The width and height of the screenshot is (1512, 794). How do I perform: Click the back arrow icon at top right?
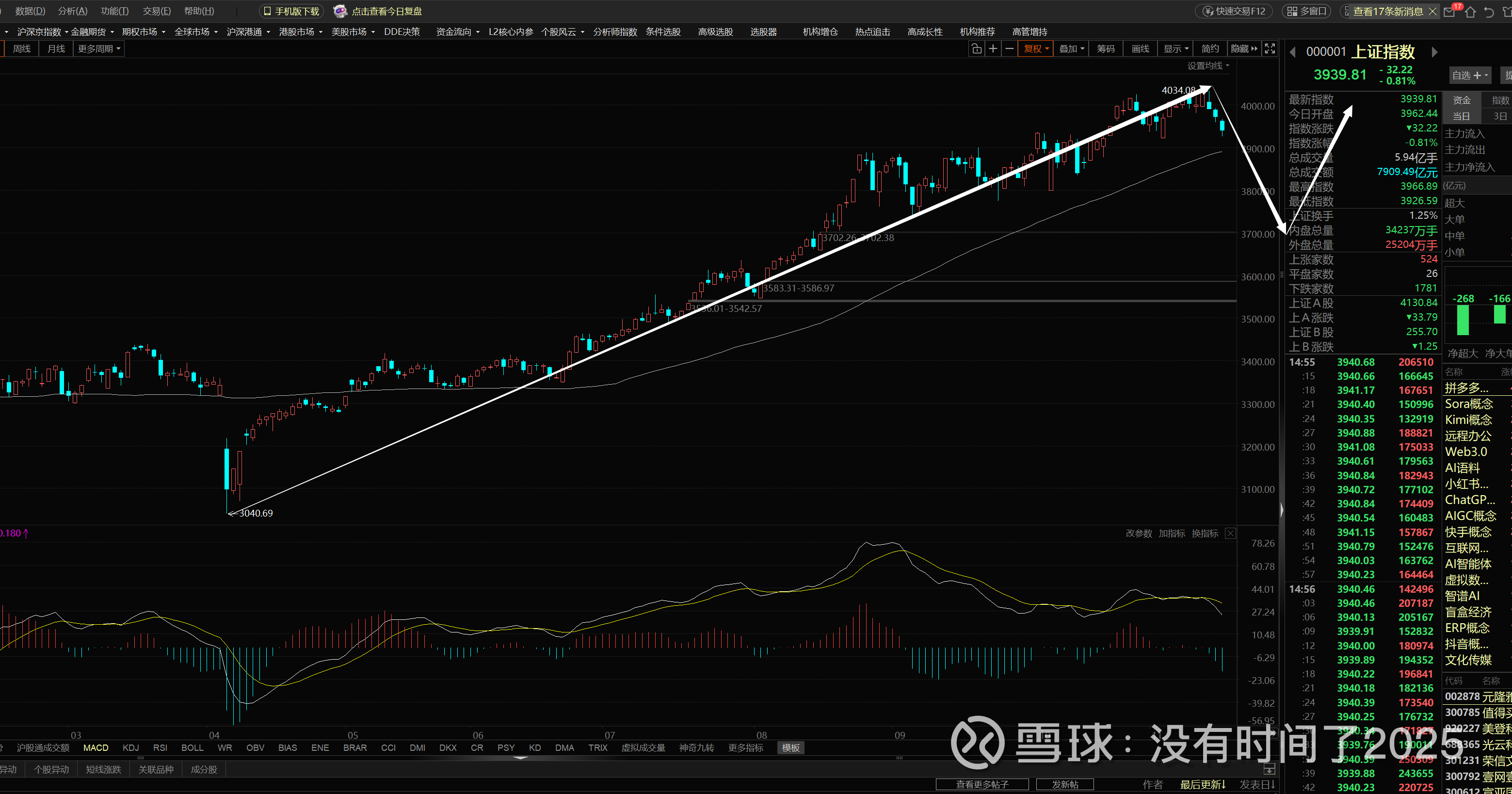tap(1489, 11)
